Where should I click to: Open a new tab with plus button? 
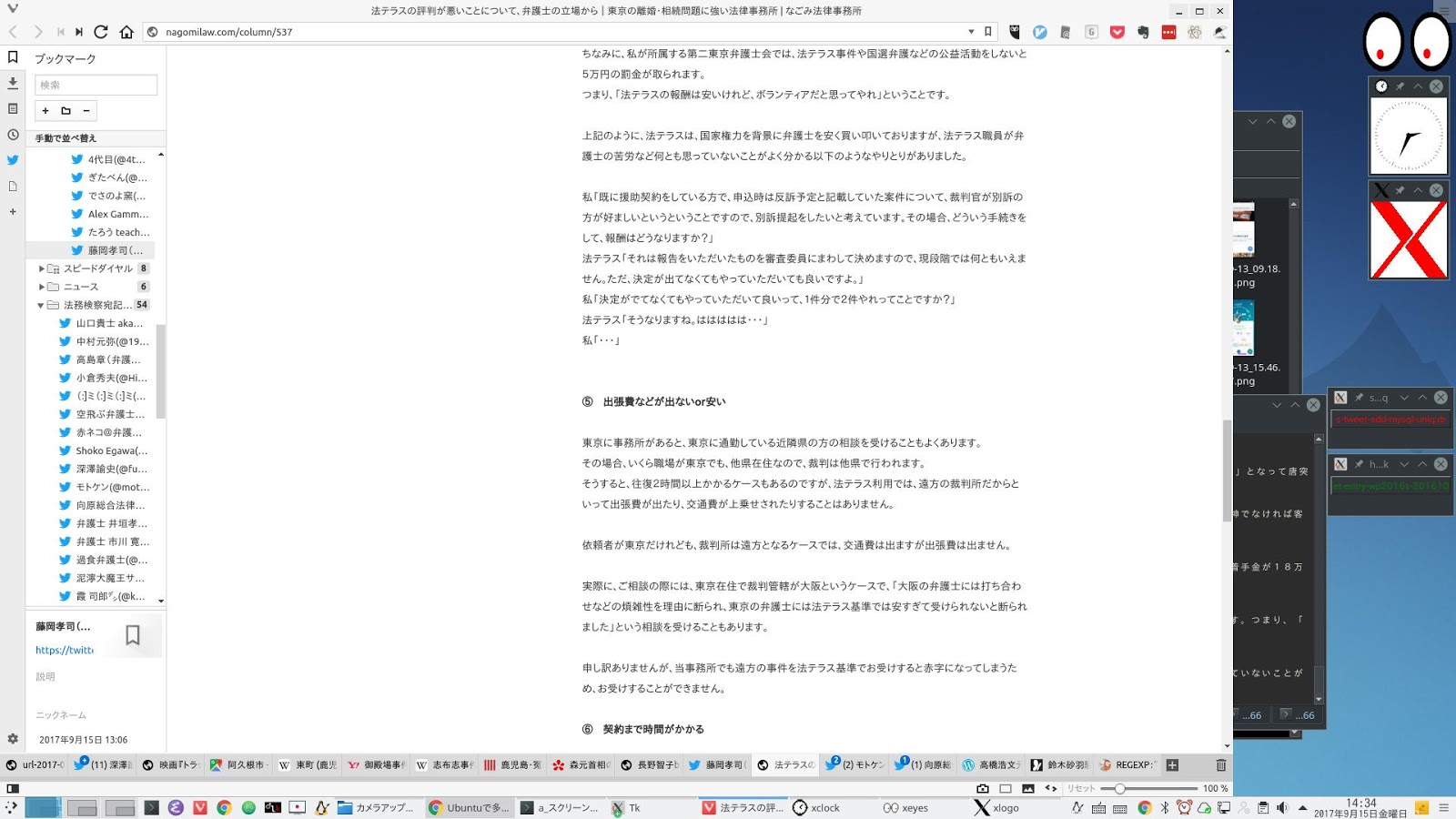point(1172,765)
